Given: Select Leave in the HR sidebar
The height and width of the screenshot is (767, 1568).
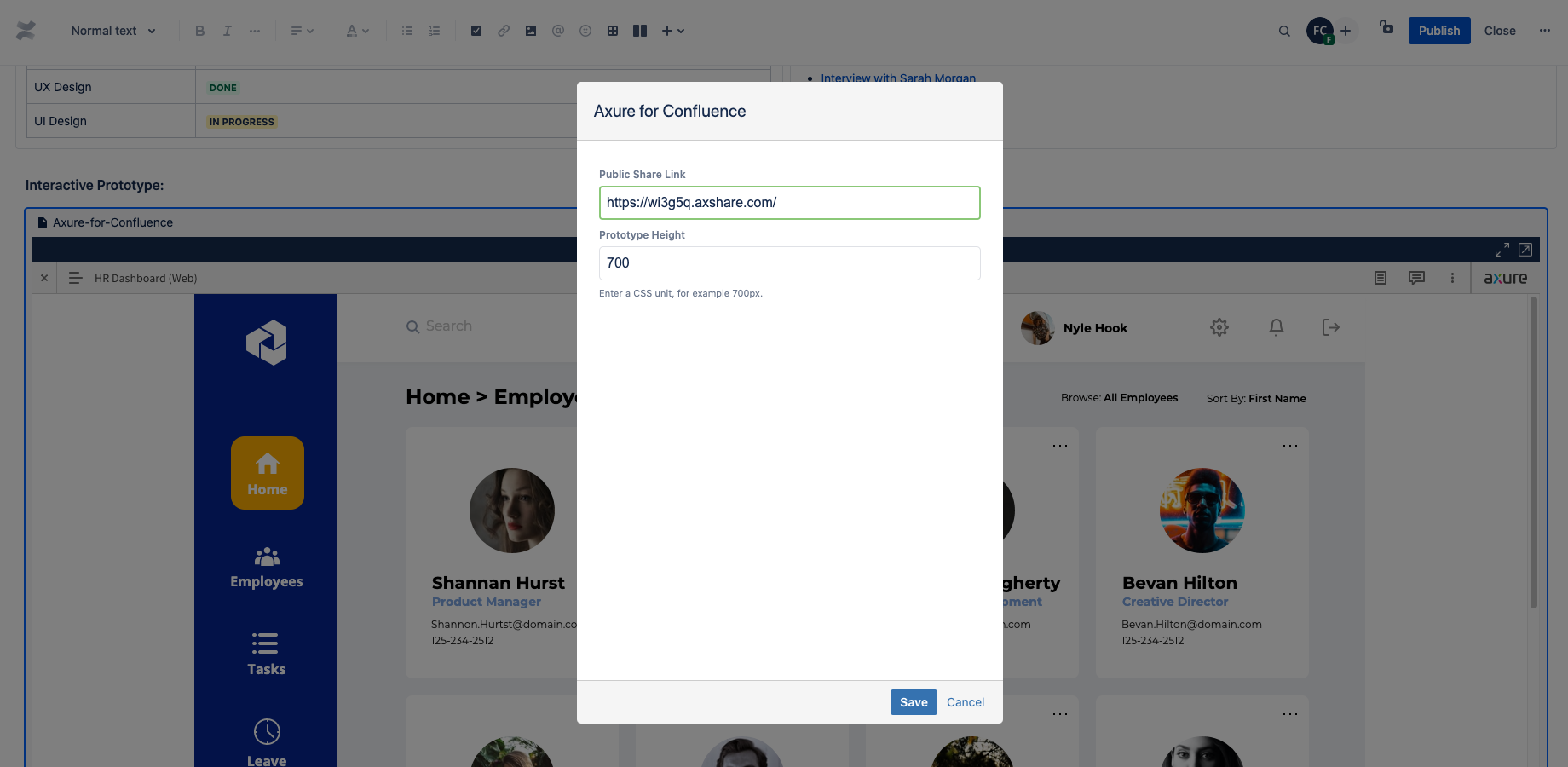Looking at the screenshot, I should coord(267,743).
